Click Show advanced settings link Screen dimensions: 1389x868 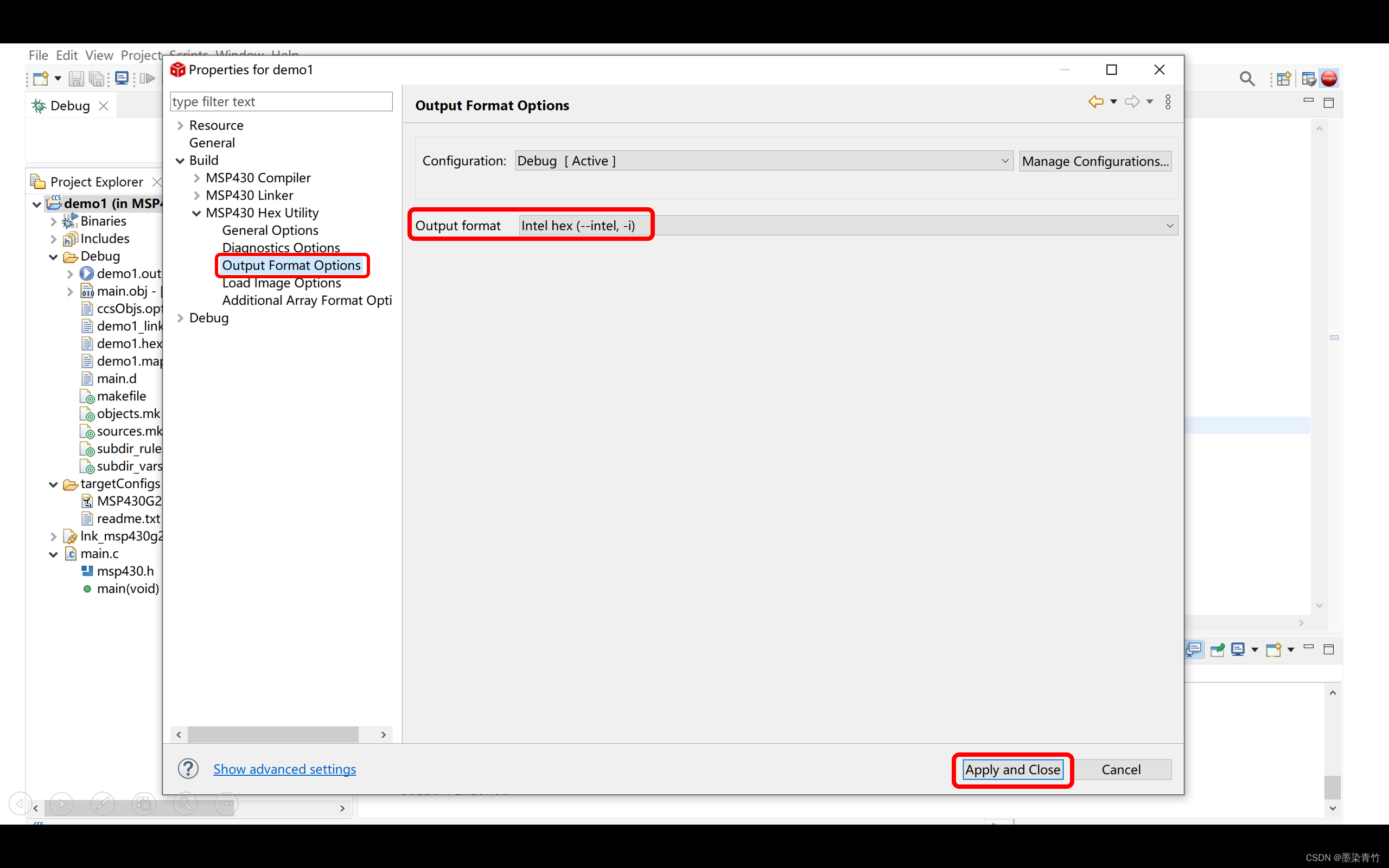click(284, 769)
